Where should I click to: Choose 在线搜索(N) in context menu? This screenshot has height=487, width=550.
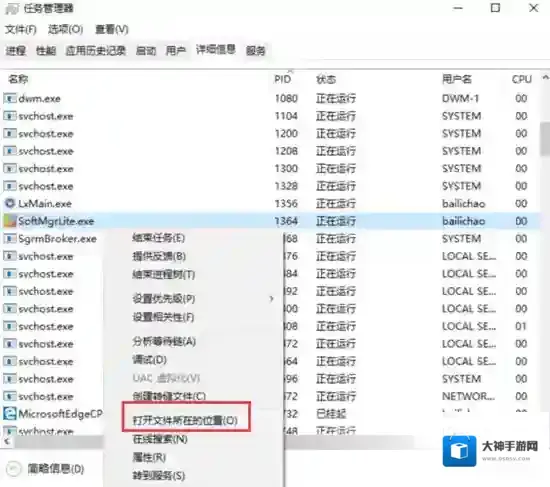pyautogui.click(x=160, y=439)
